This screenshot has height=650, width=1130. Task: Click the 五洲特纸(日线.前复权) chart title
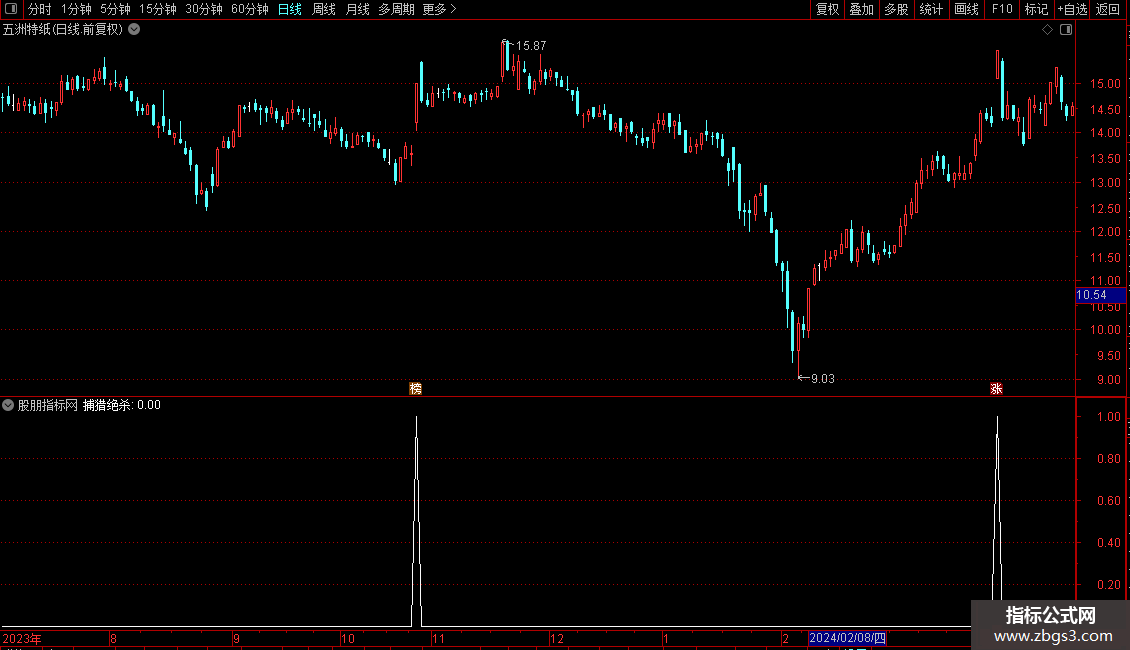click(x=63, y=30)
